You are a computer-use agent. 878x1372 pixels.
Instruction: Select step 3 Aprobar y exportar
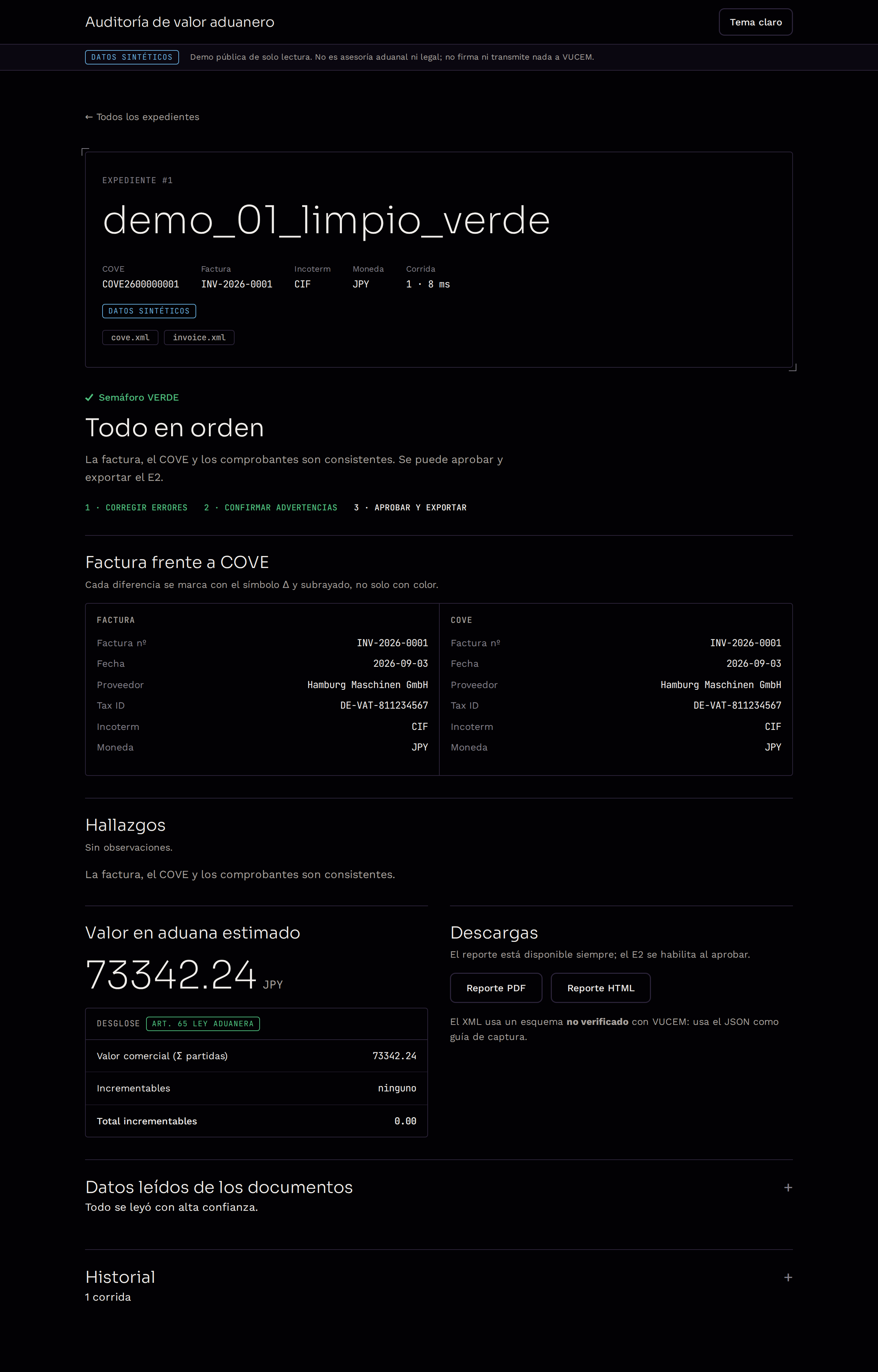pyautogui.click(x=410, y=507)
